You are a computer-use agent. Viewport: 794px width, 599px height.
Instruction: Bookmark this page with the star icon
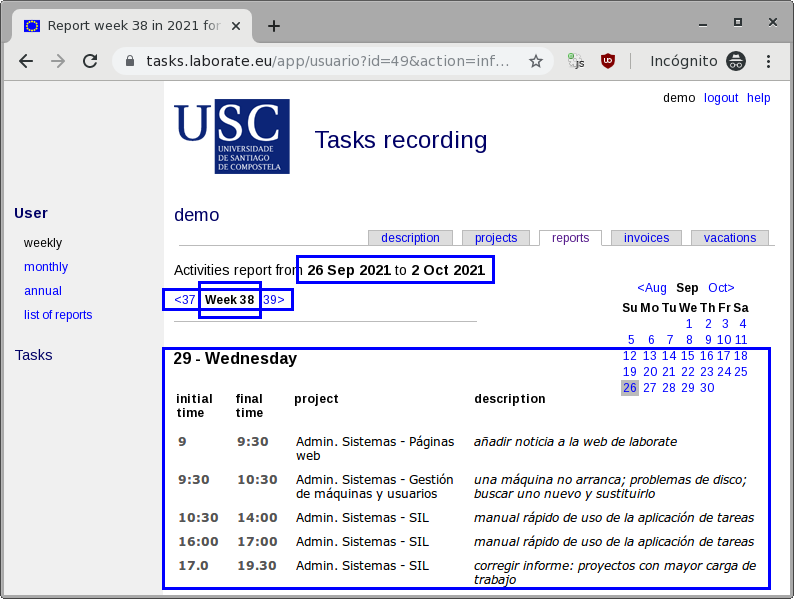[536, 61]
